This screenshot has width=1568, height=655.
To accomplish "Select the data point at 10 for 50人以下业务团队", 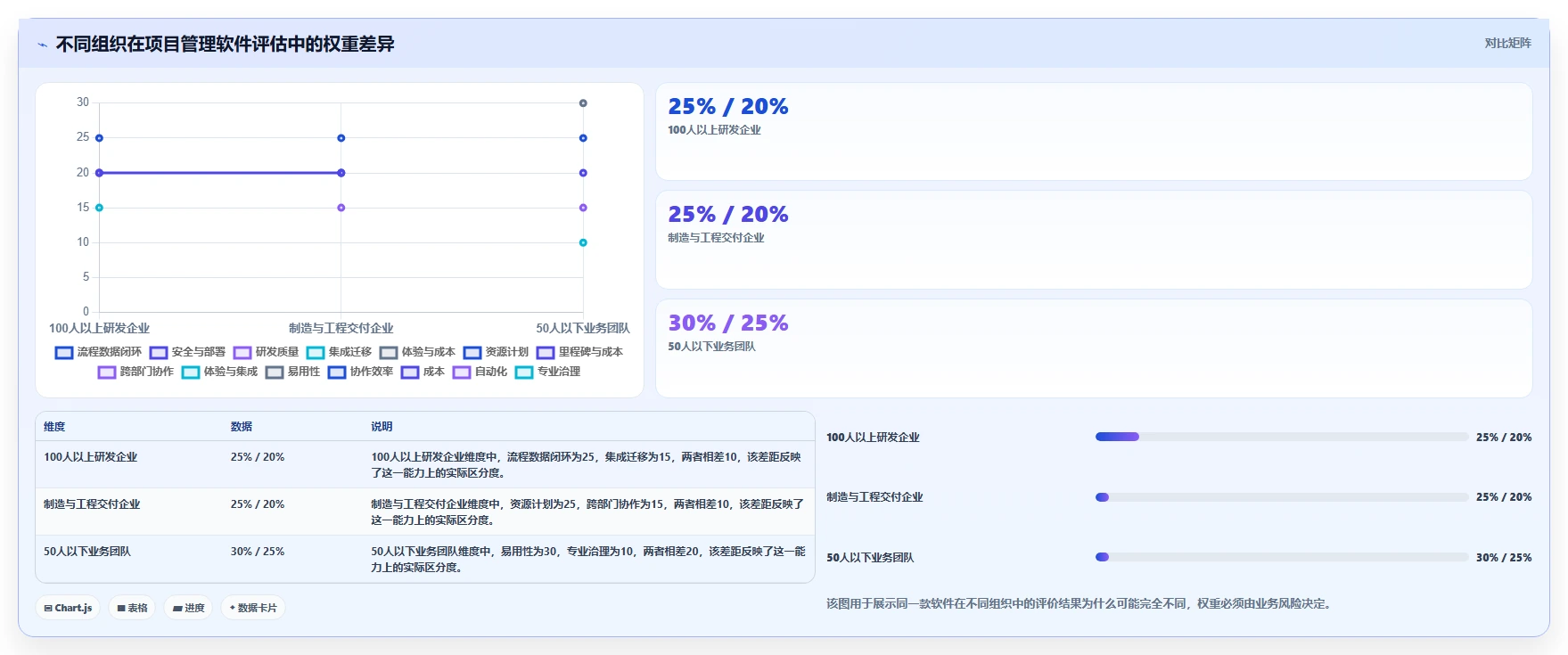I will tap(583, 242).
